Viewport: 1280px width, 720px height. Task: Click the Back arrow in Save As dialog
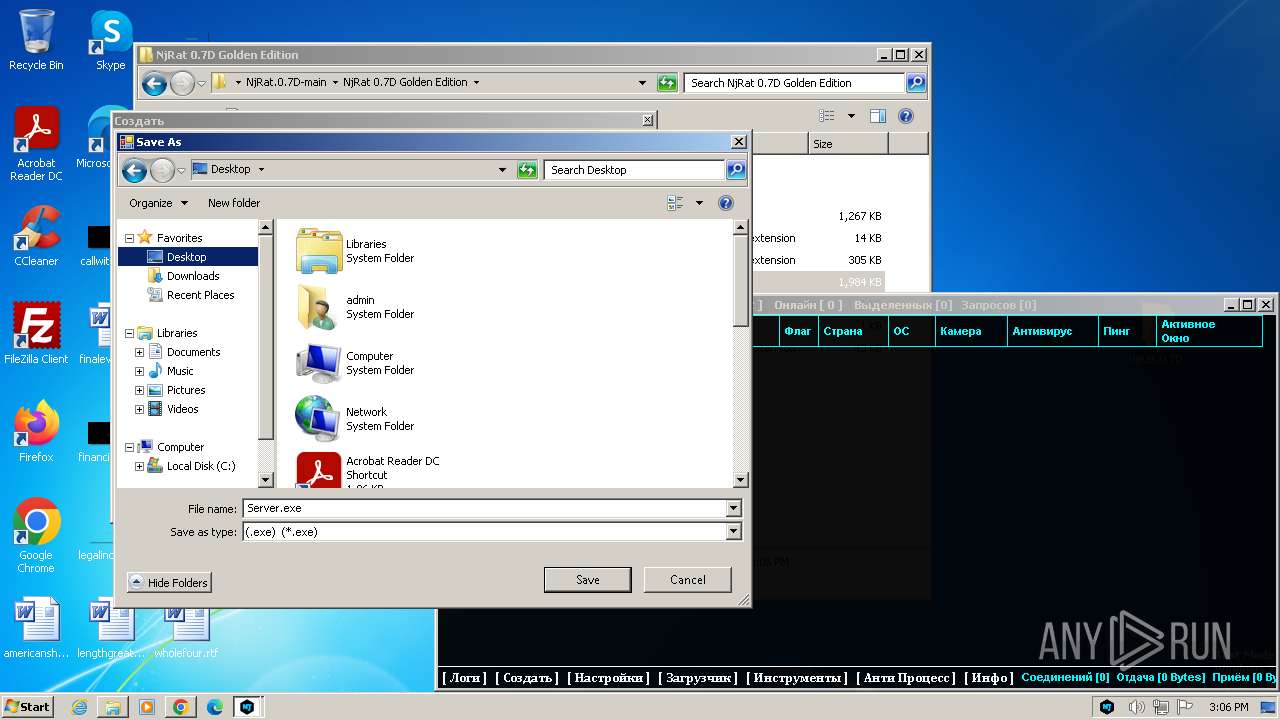click(134, 171)
